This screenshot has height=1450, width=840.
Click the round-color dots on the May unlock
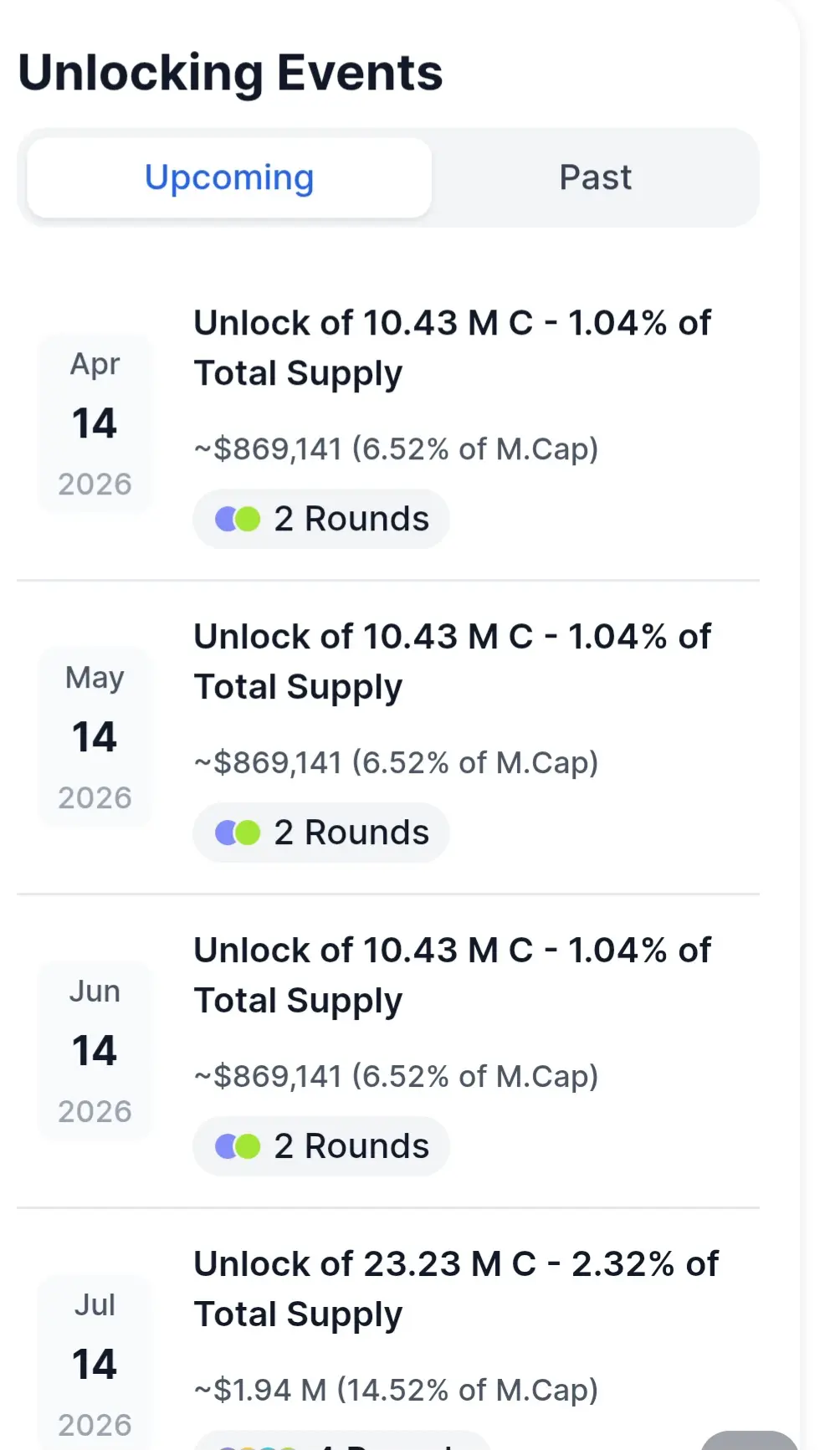238,833
